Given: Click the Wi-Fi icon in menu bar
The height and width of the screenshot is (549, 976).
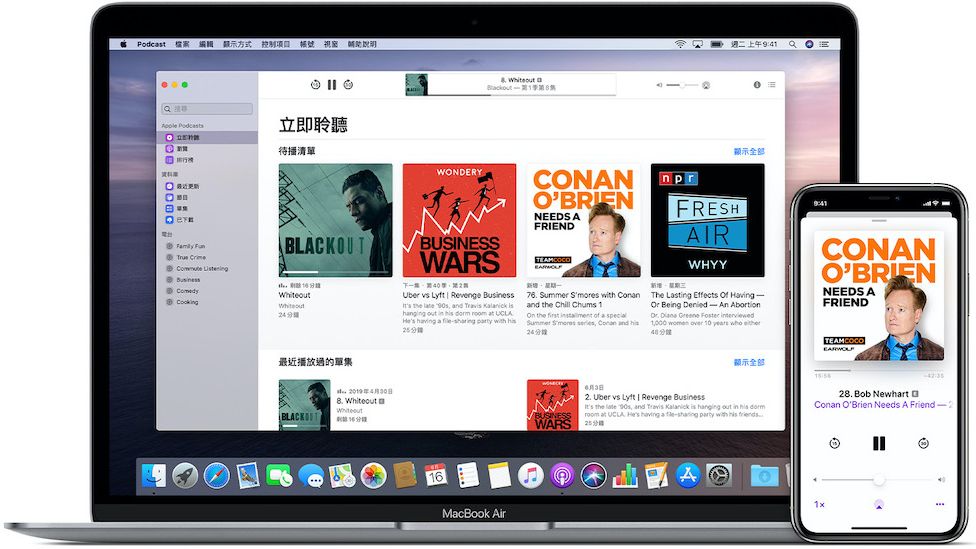Looking at the screenshot, I should [680, 44].
